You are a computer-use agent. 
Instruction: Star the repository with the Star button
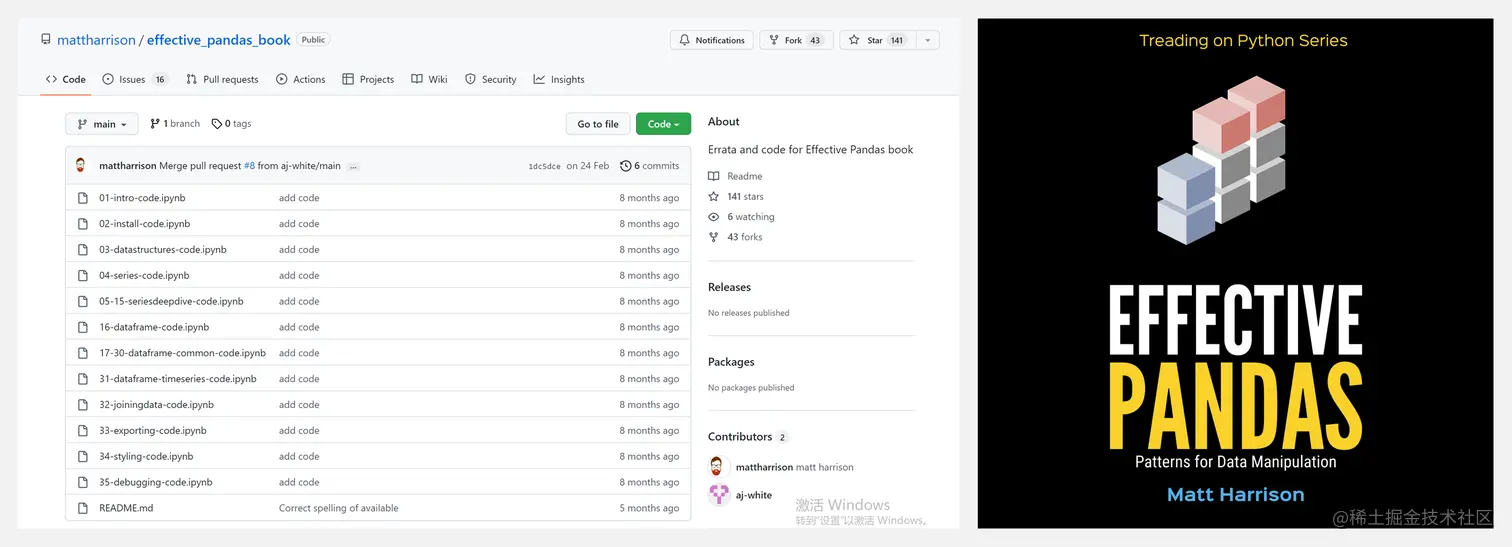click(x=877, y=40)
